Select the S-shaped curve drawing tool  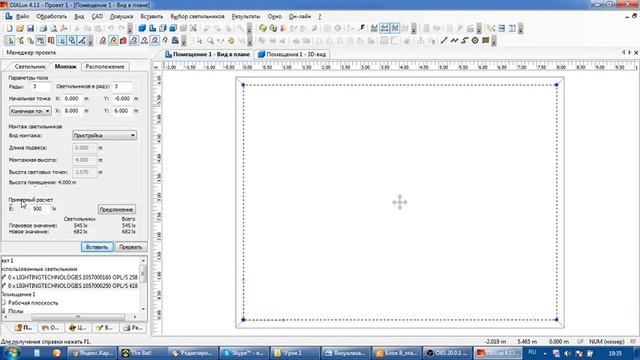(464, 40)
